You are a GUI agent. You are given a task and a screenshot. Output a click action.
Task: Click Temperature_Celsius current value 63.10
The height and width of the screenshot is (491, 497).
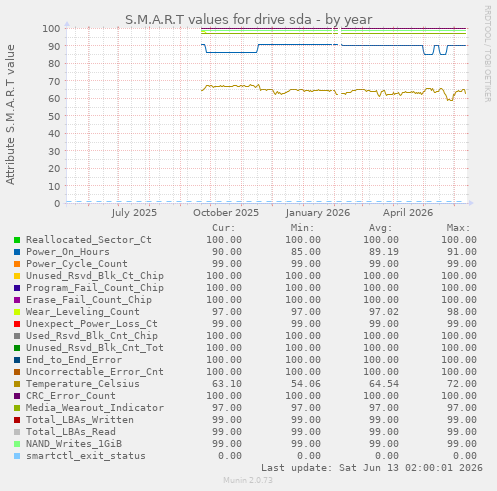[227, 384]
